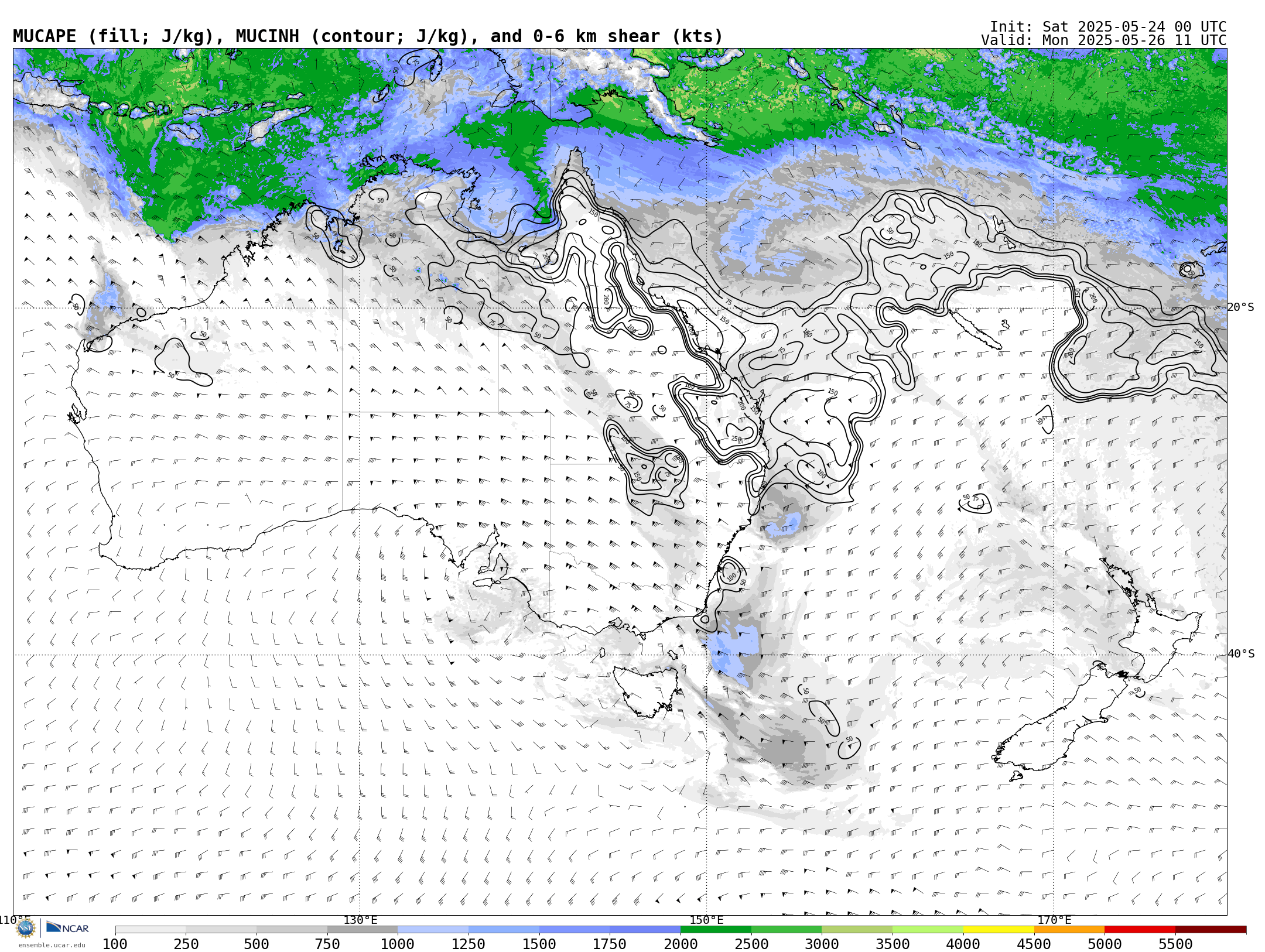Pick the yellow 4000-4500 colorbar swatch
Viewport: 1265px width, 952px height.
point(999,930)
